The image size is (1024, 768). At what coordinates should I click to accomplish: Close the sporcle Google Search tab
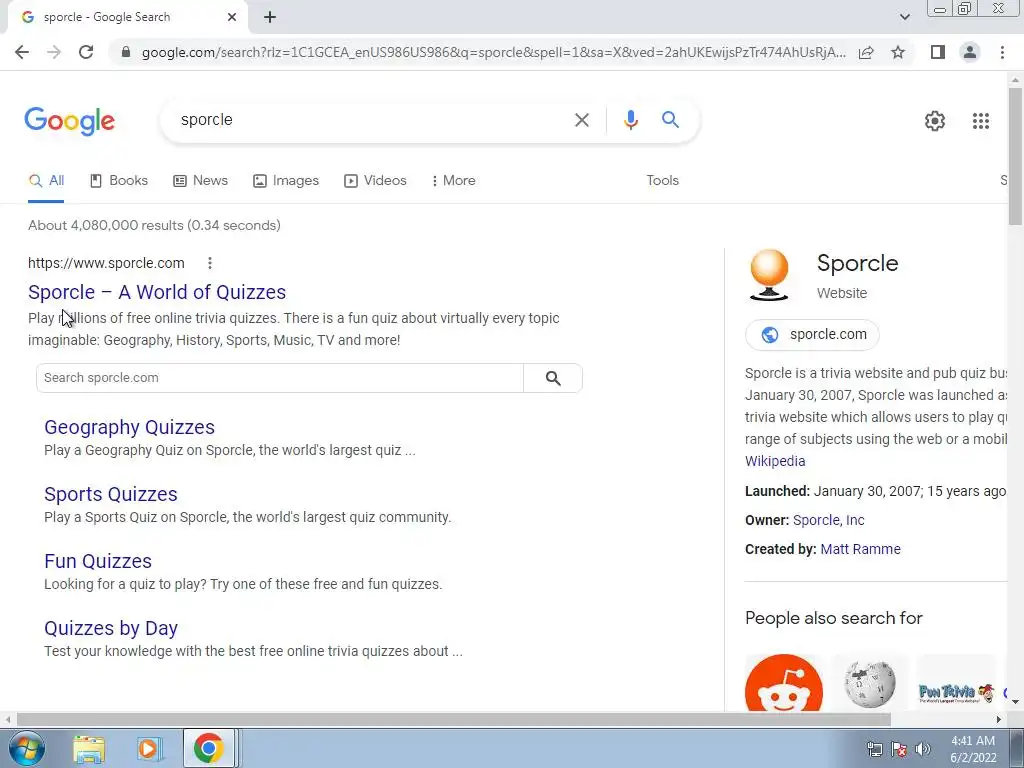[232, 17]
